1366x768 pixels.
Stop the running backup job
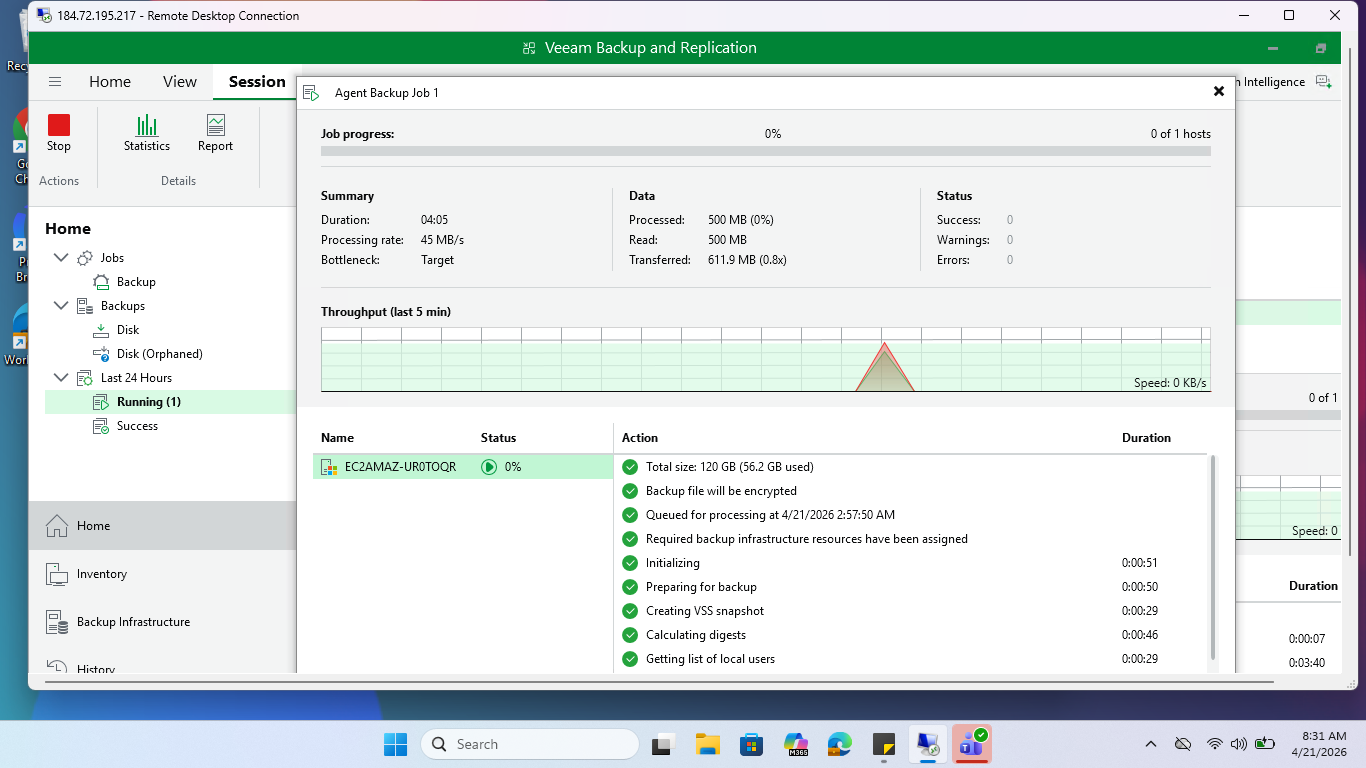point(59,133)
